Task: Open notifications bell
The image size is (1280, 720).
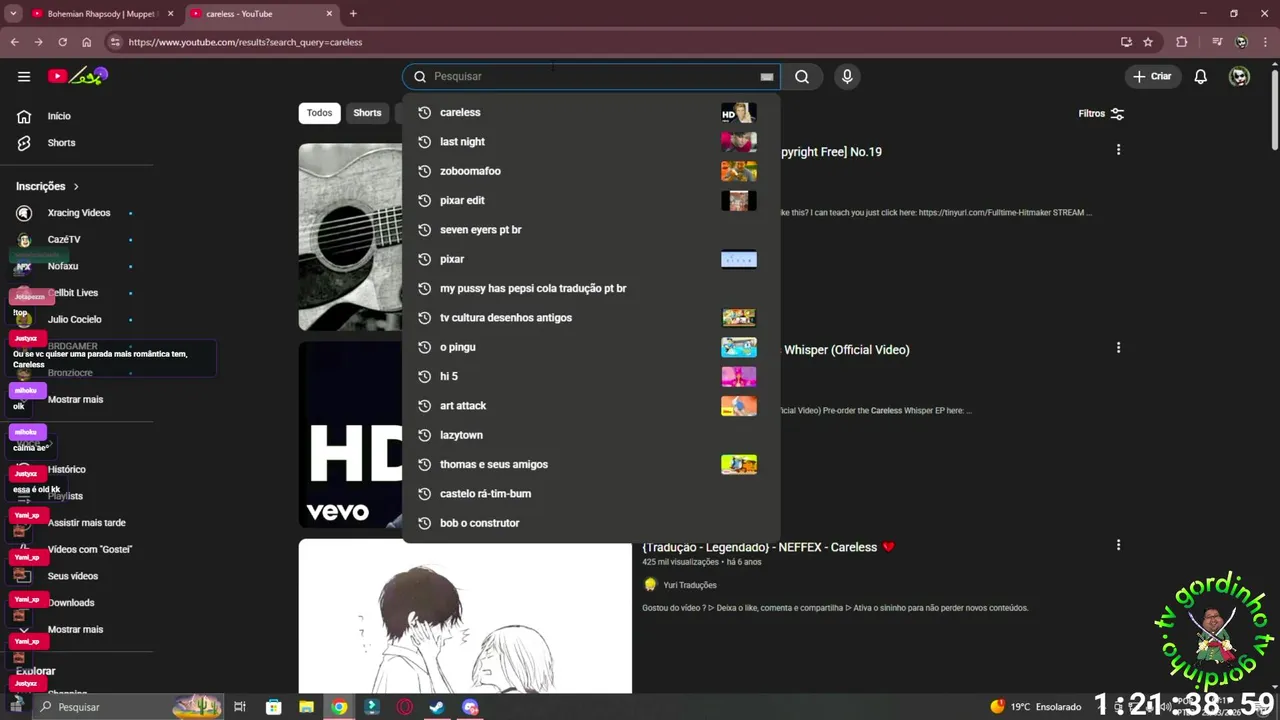Action: tap(1201, 77)
